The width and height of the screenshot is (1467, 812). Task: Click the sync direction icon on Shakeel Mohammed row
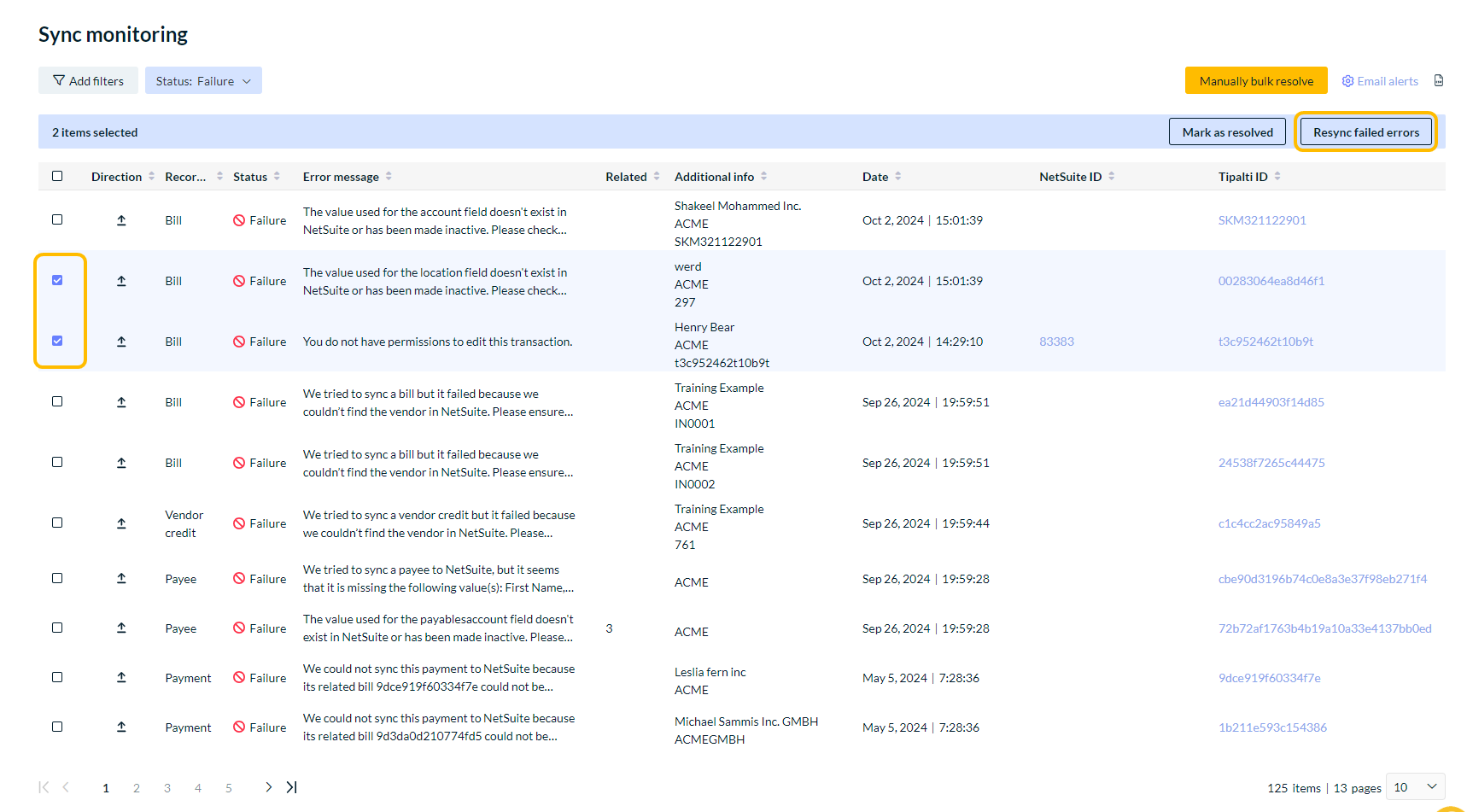click(121, 219)
